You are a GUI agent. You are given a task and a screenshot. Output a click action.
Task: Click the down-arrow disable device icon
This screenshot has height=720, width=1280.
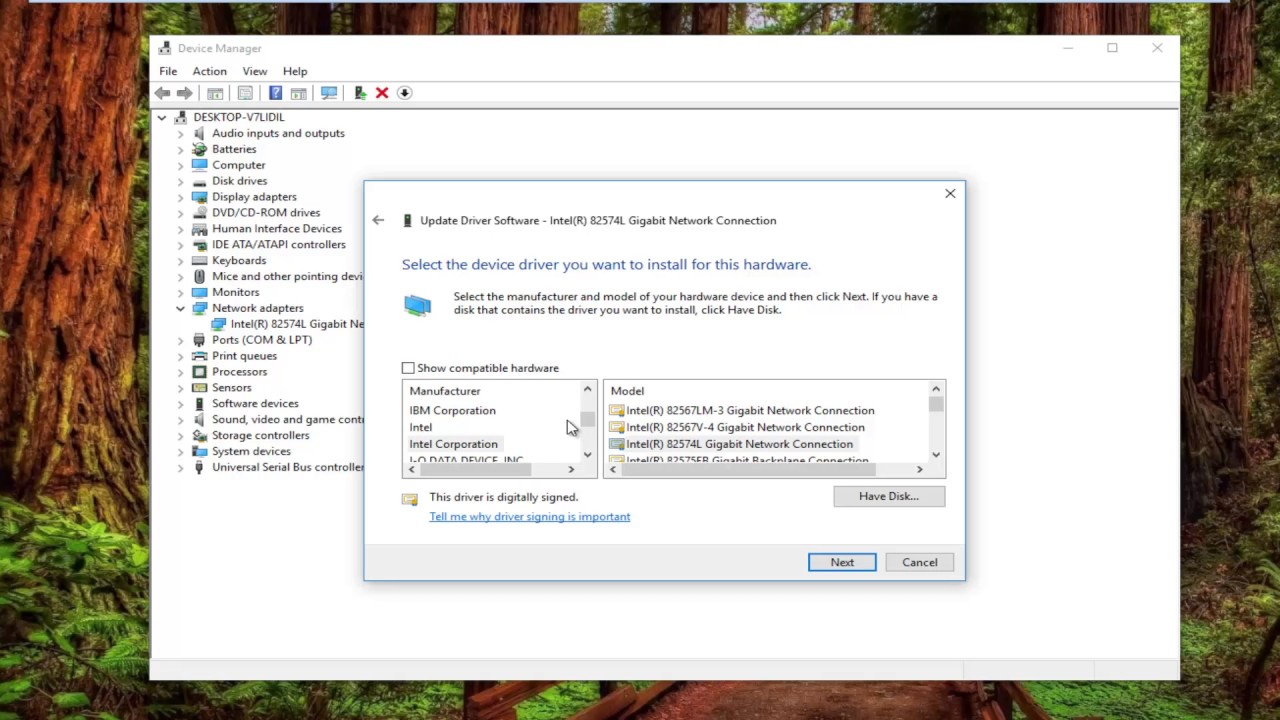pos(404,93)
